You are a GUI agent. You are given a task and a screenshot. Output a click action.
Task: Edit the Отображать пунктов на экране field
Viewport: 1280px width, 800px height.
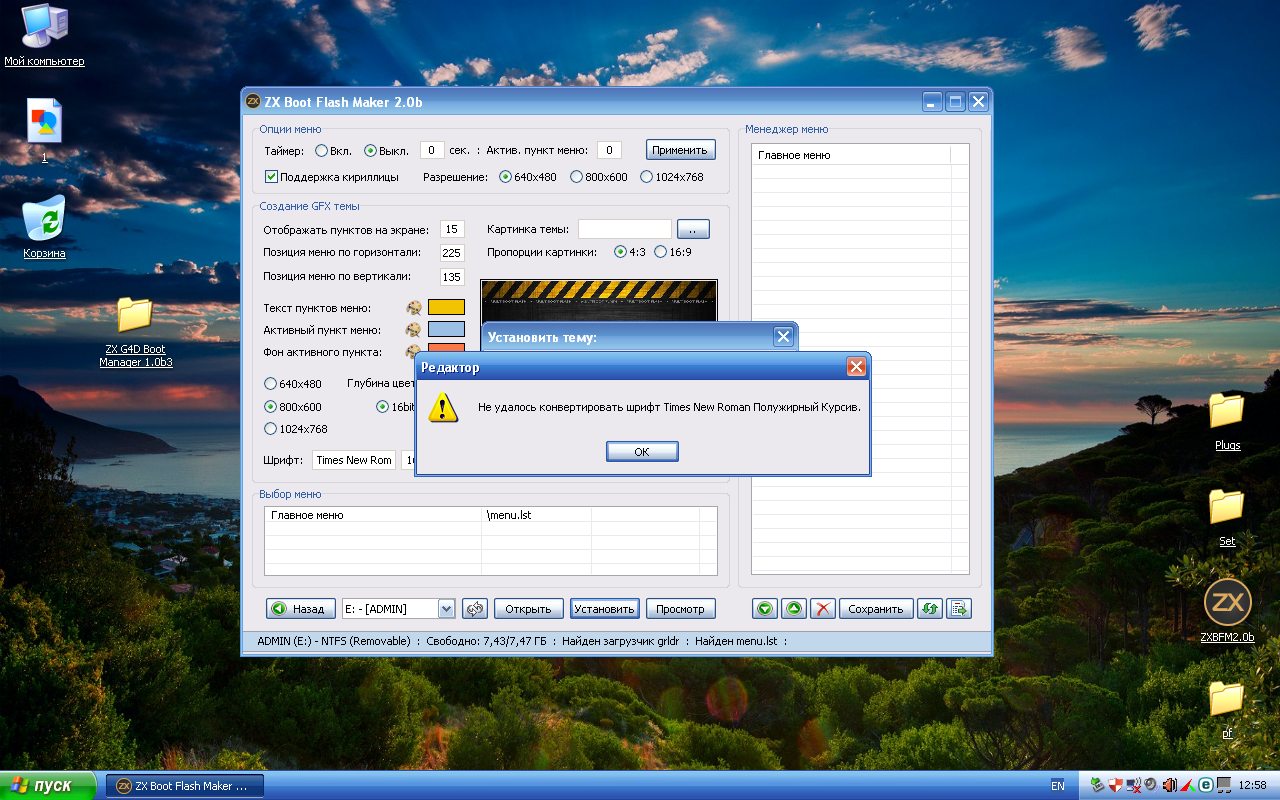click(452, 229)
